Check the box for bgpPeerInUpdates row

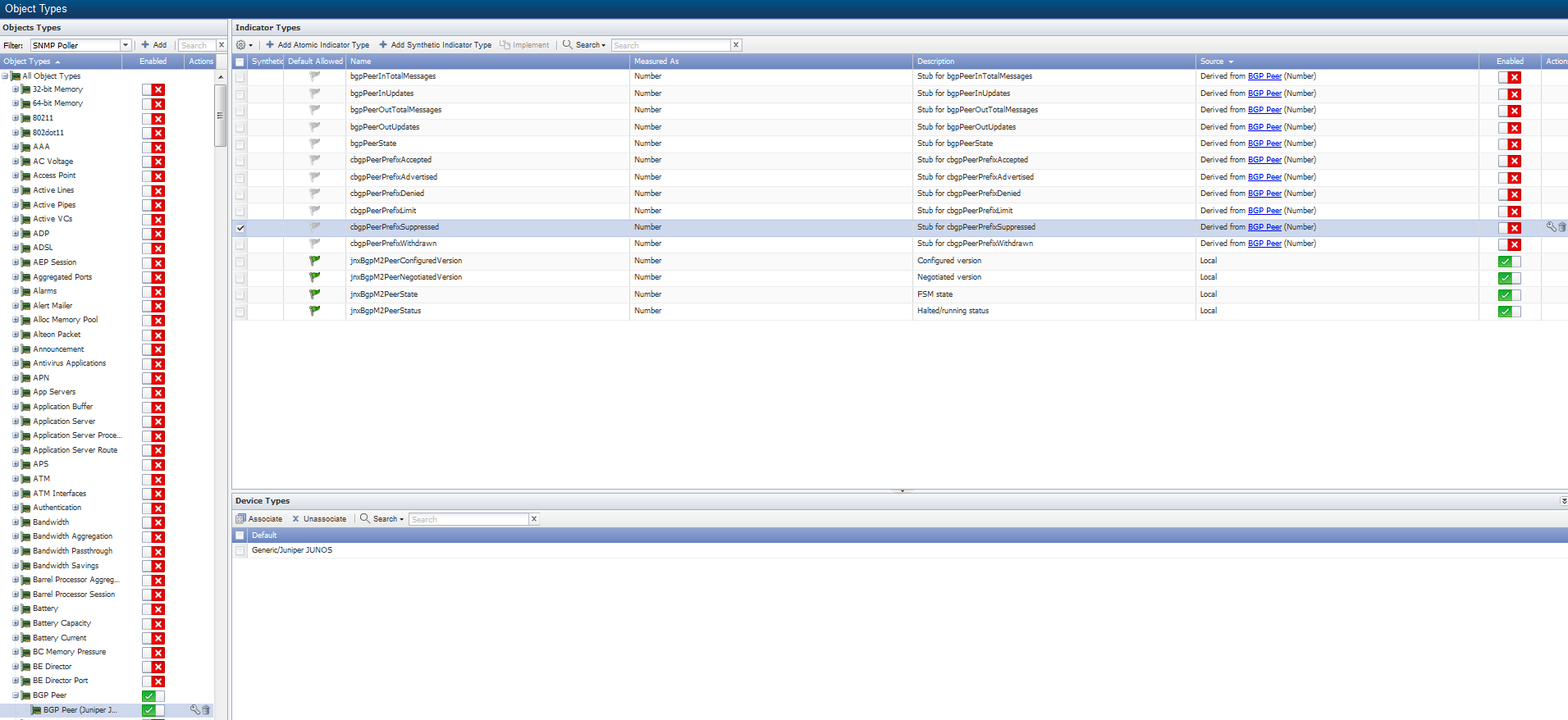click(x=240, y=94)
